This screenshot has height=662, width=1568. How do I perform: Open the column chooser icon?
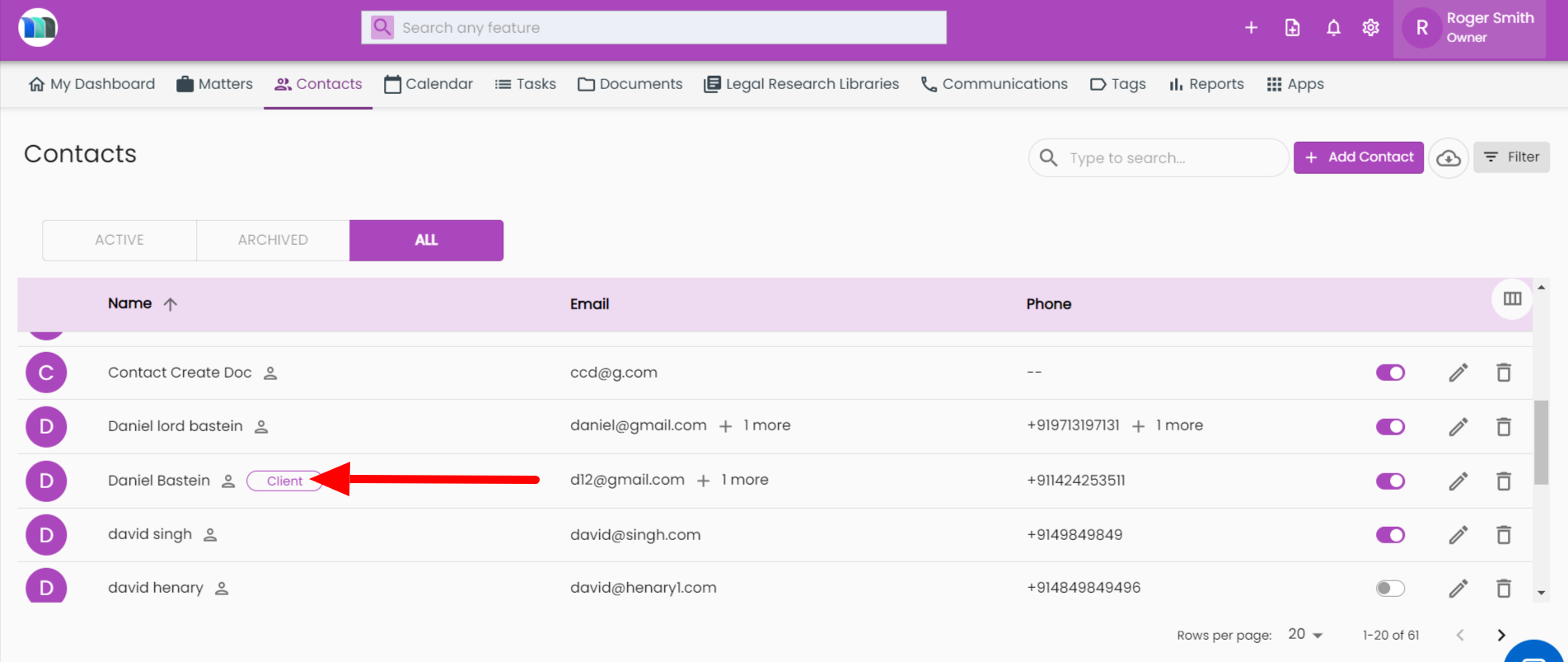coord(1512,298)
